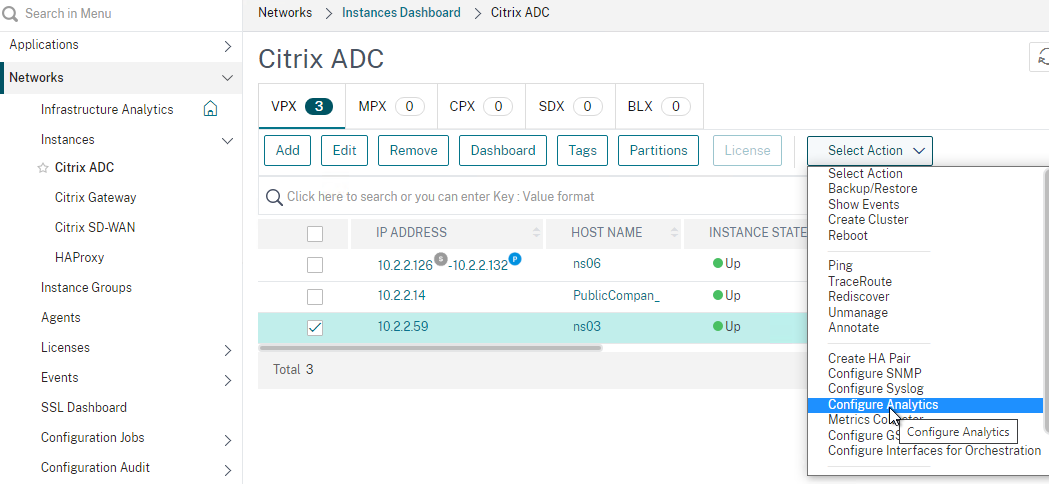Click the refresh icon at top right
This screenshot has width=1049, height=484.
point(1041,58)
